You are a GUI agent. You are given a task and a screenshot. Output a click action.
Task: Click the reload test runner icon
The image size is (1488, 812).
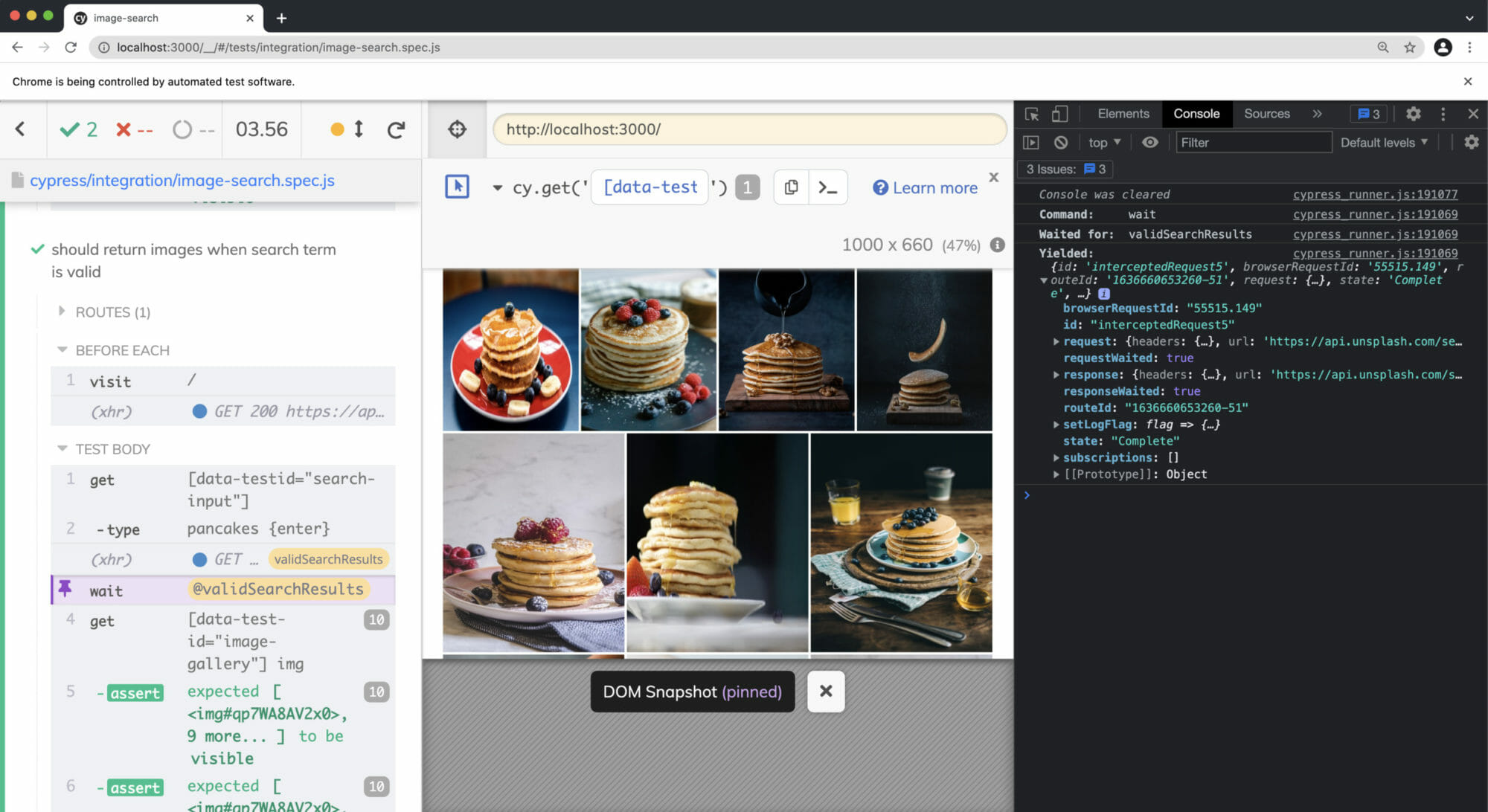(x=398, y=129)
